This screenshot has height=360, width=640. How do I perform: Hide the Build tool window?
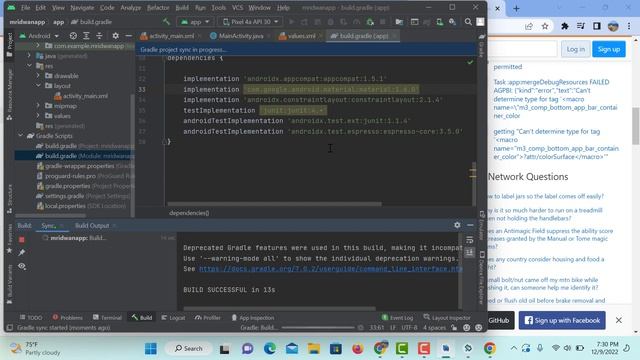pos(470,225)
